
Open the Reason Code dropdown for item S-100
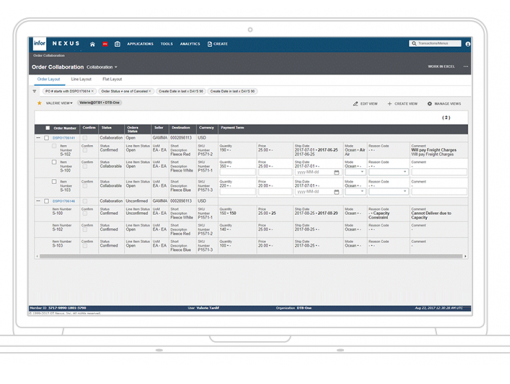coord(388,172)
